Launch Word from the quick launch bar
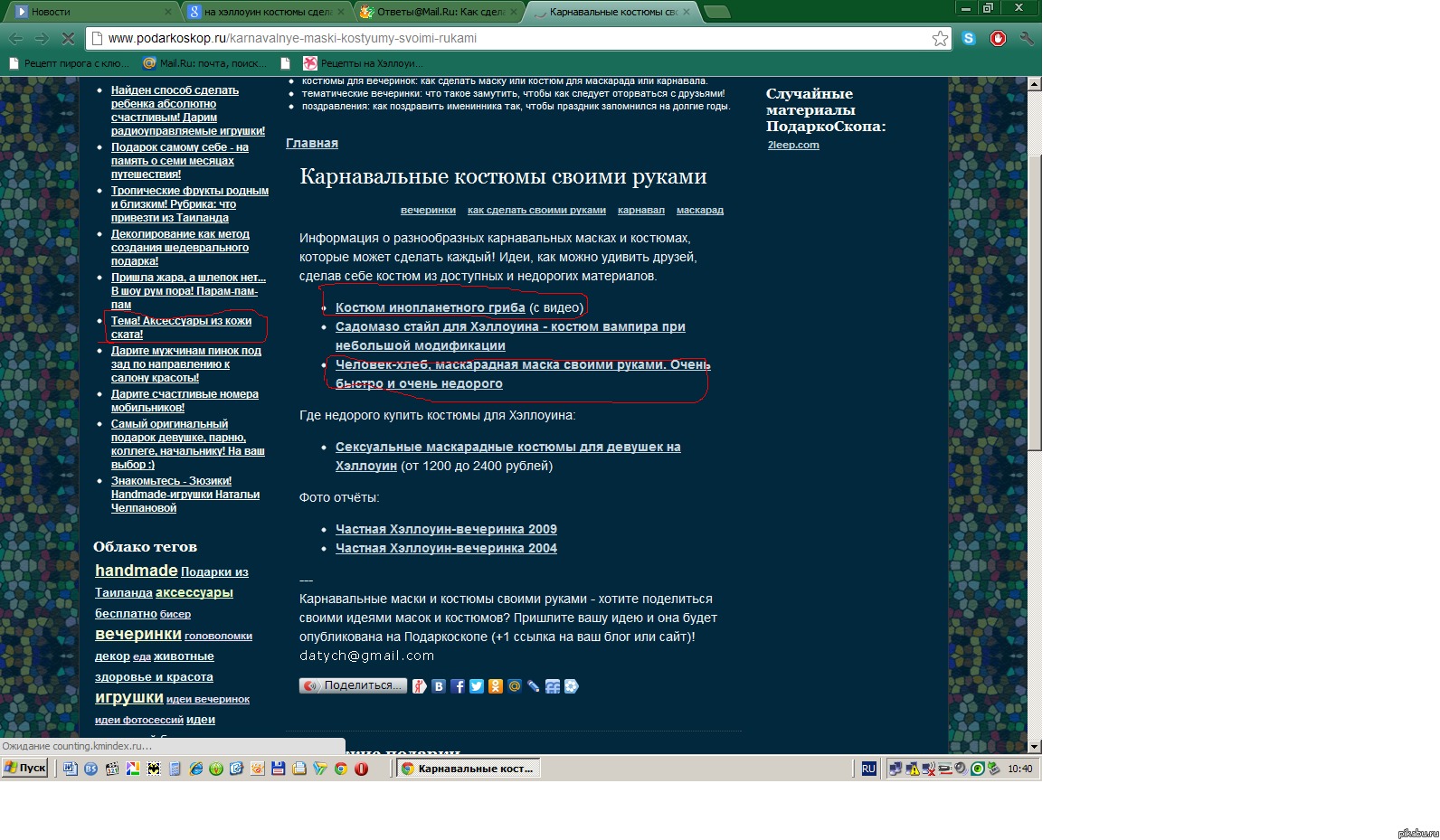Screen dimensions: 1440x840 [71, 769]
